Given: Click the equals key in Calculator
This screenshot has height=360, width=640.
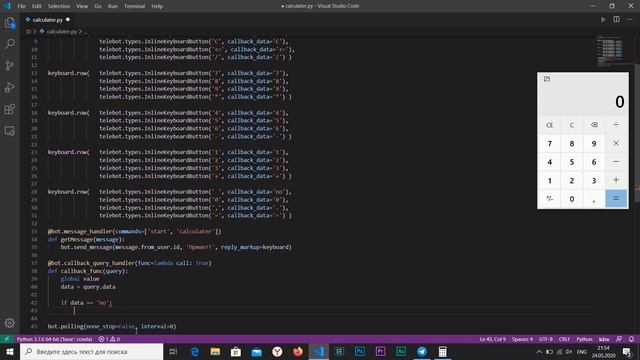Looking at the screenshot, I should tap(616, 198).
